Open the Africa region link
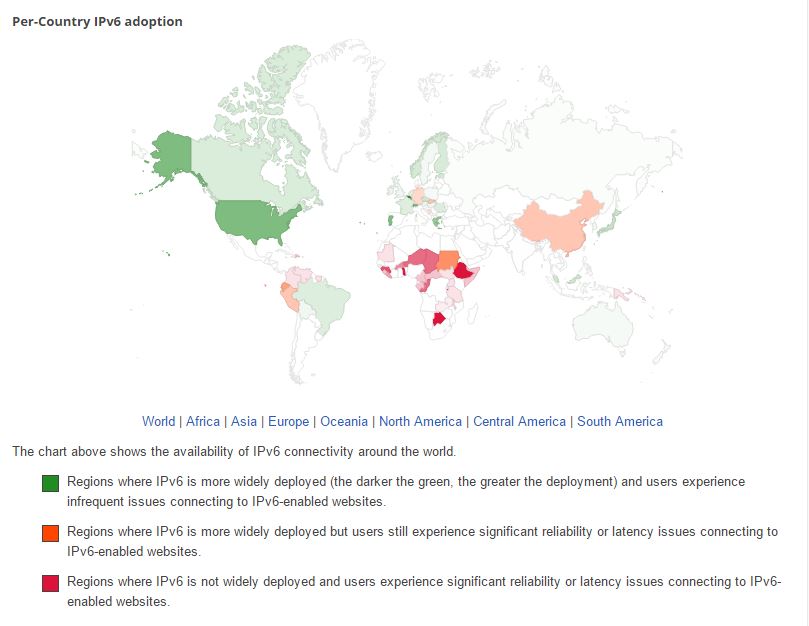The image size is (809, 626). click(203, 421)
